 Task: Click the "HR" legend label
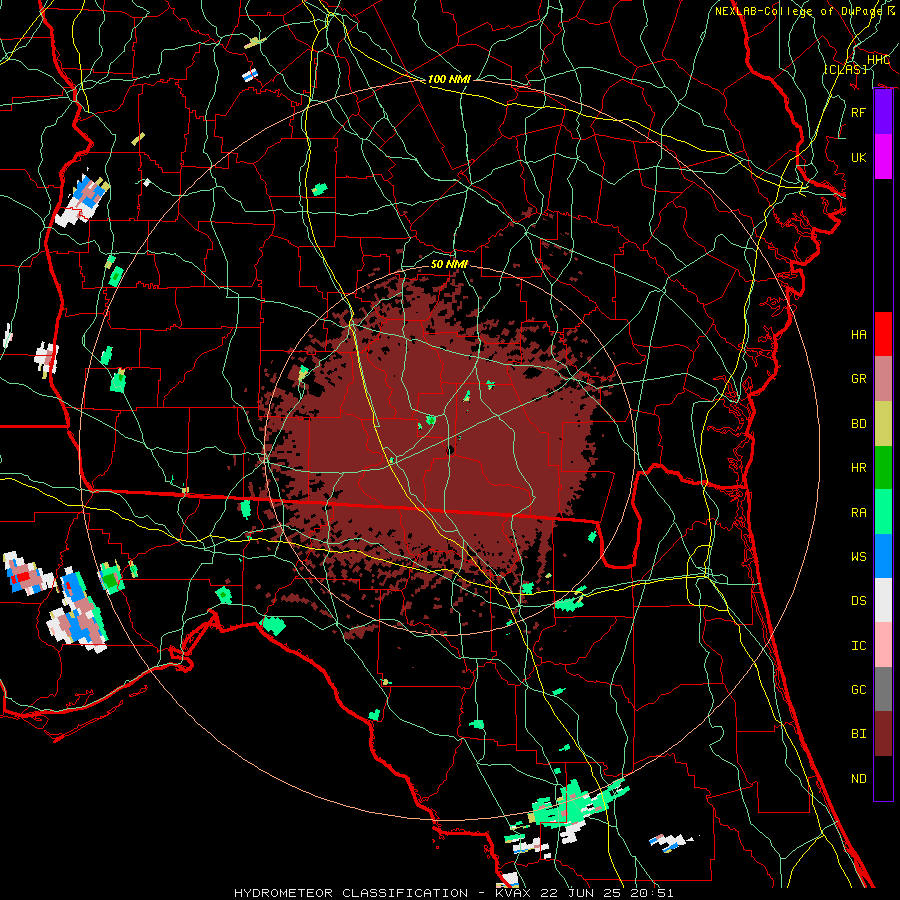point(858,468)
